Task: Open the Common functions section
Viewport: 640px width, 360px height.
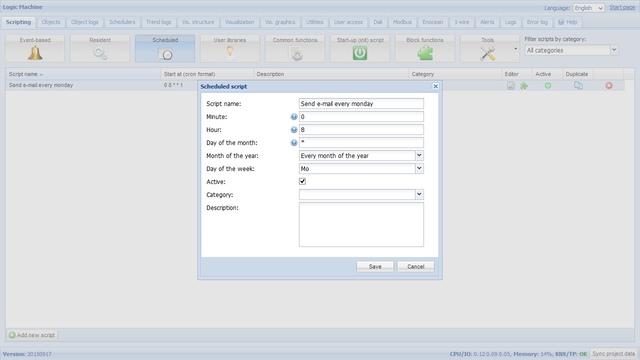Action: (295, 49)
